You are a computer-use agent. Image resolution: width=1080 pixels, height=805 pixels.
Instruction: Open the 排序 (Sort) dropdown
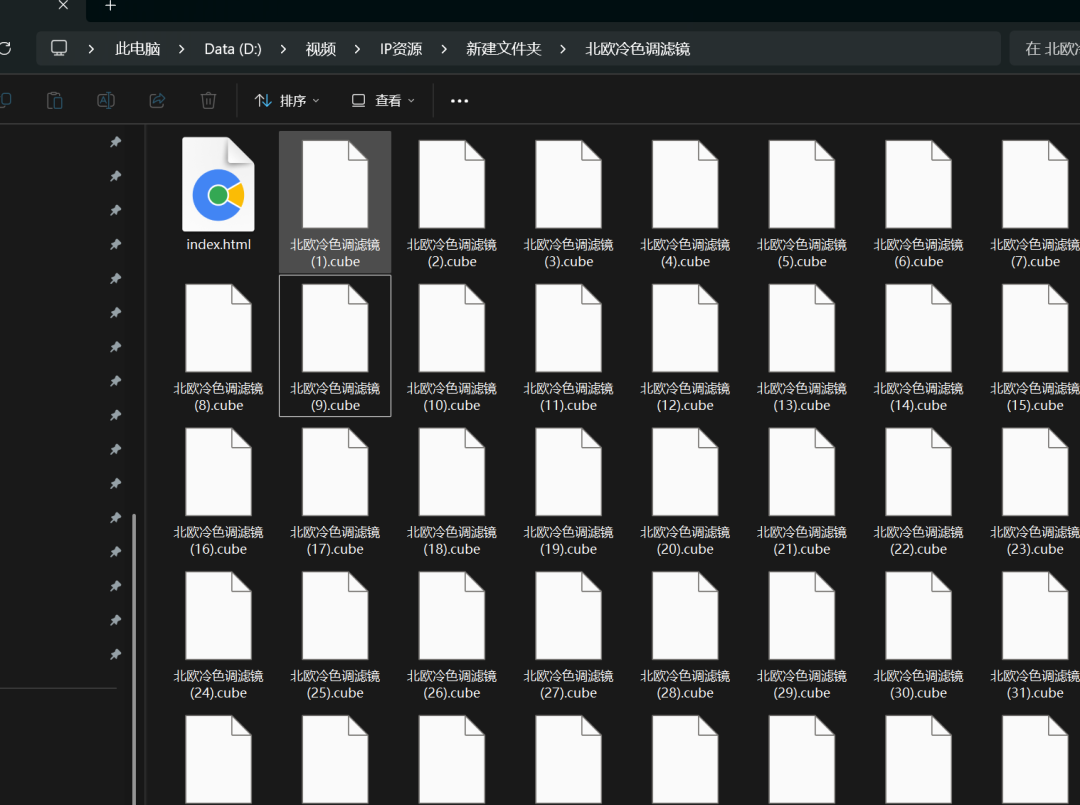[x=287, y=101]
